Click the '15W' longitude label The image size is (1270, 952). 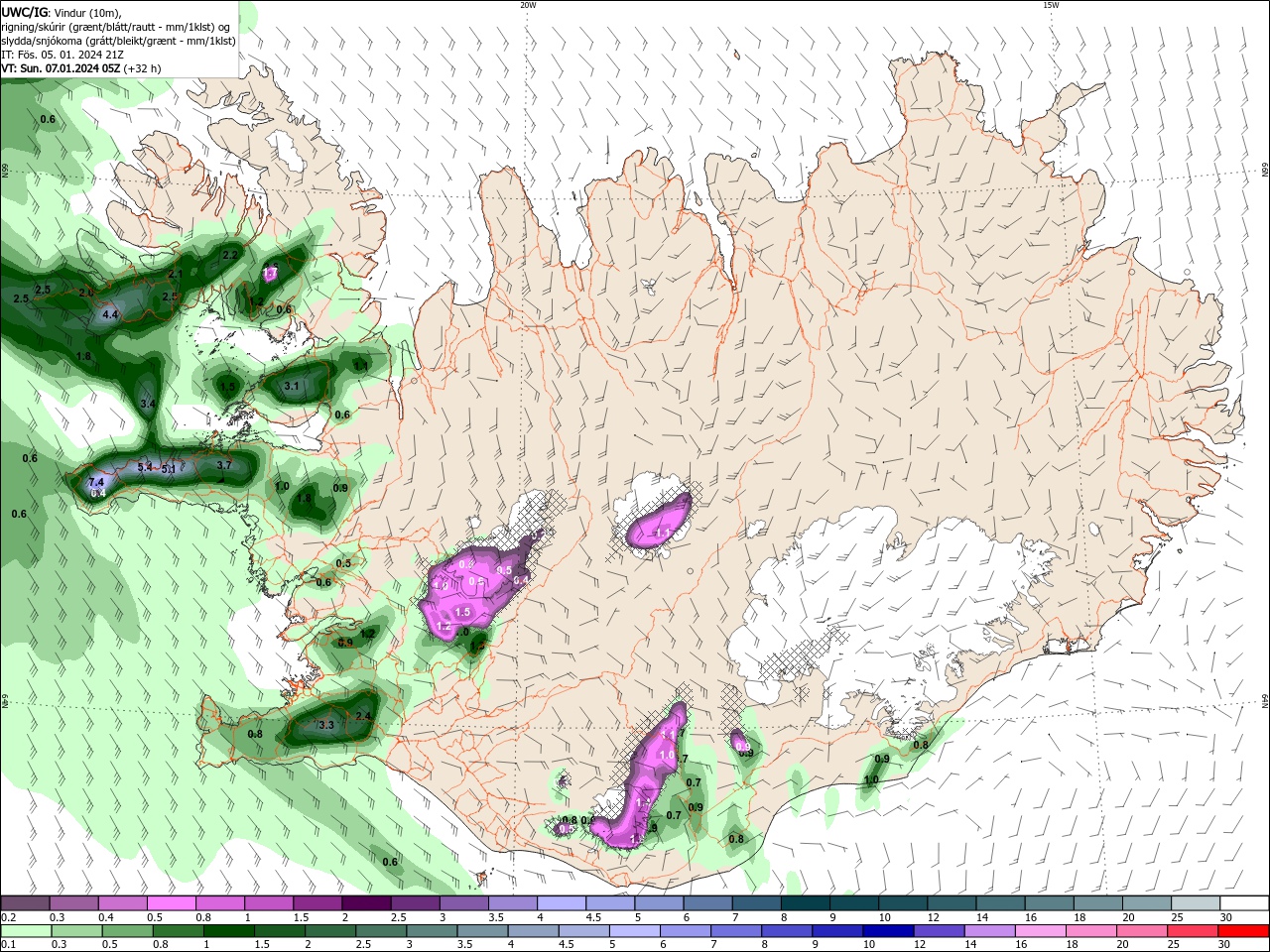click(x=1051, y=5)
